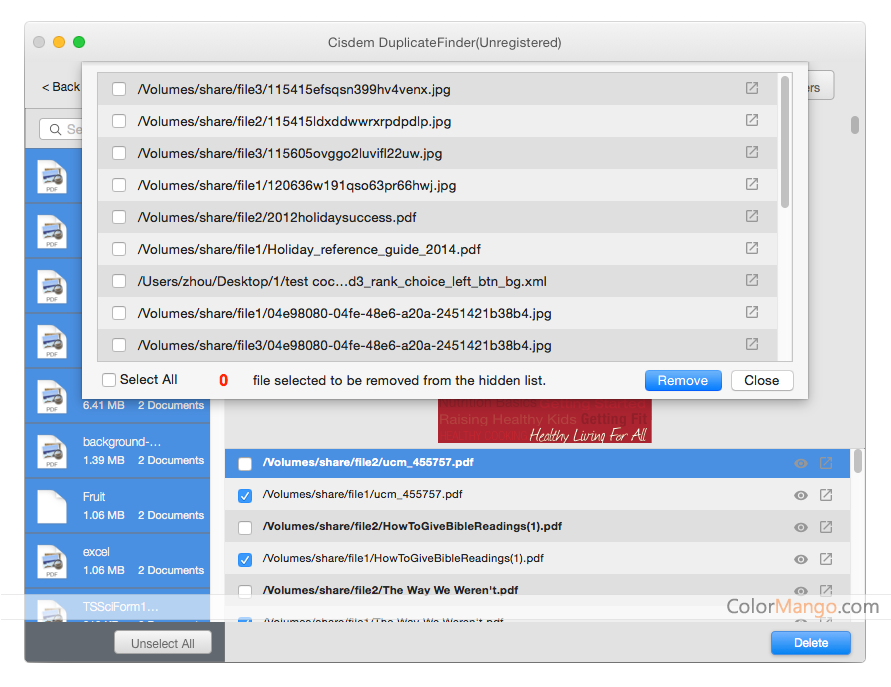Click PDF icon of background- group
891x687 pixels.
pyautogui.click(x=52, y=451)
